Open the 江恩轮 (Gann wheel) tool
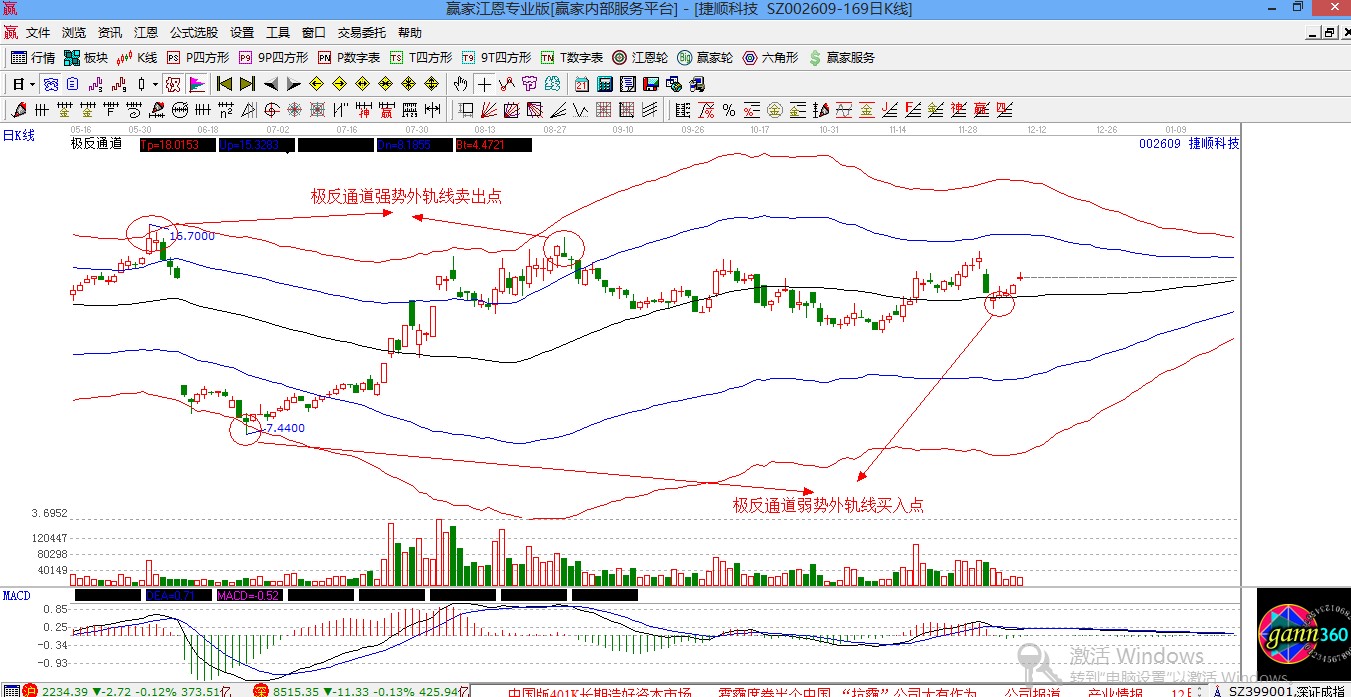 click(640, 58)
